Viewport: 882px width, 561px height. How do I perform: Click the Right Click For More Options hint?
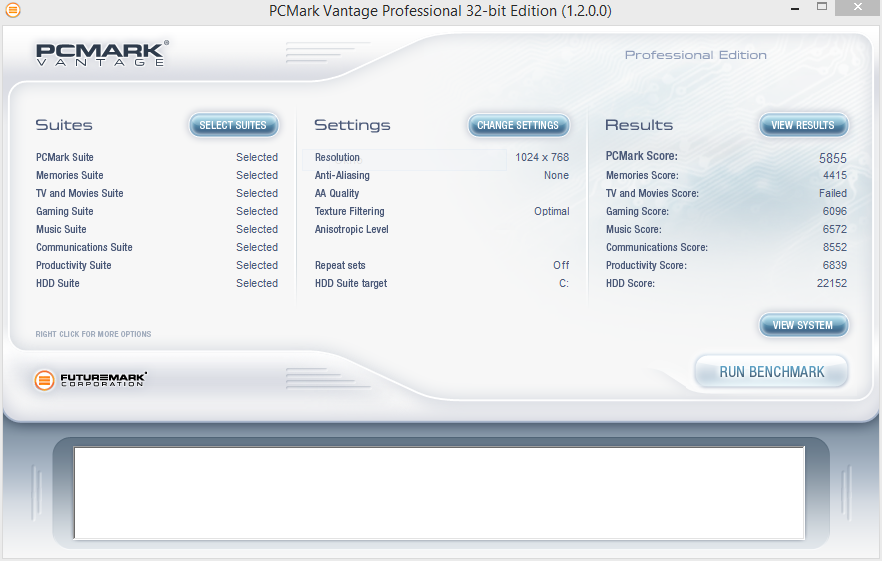click(x=93, y=334)
